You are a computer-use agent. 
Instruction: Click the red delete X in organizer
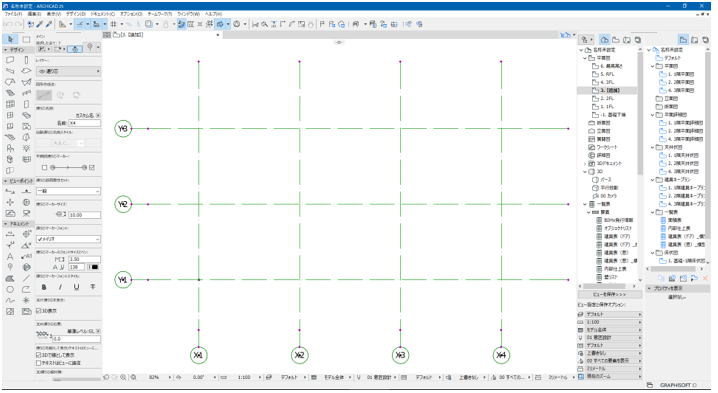point(705,278)
